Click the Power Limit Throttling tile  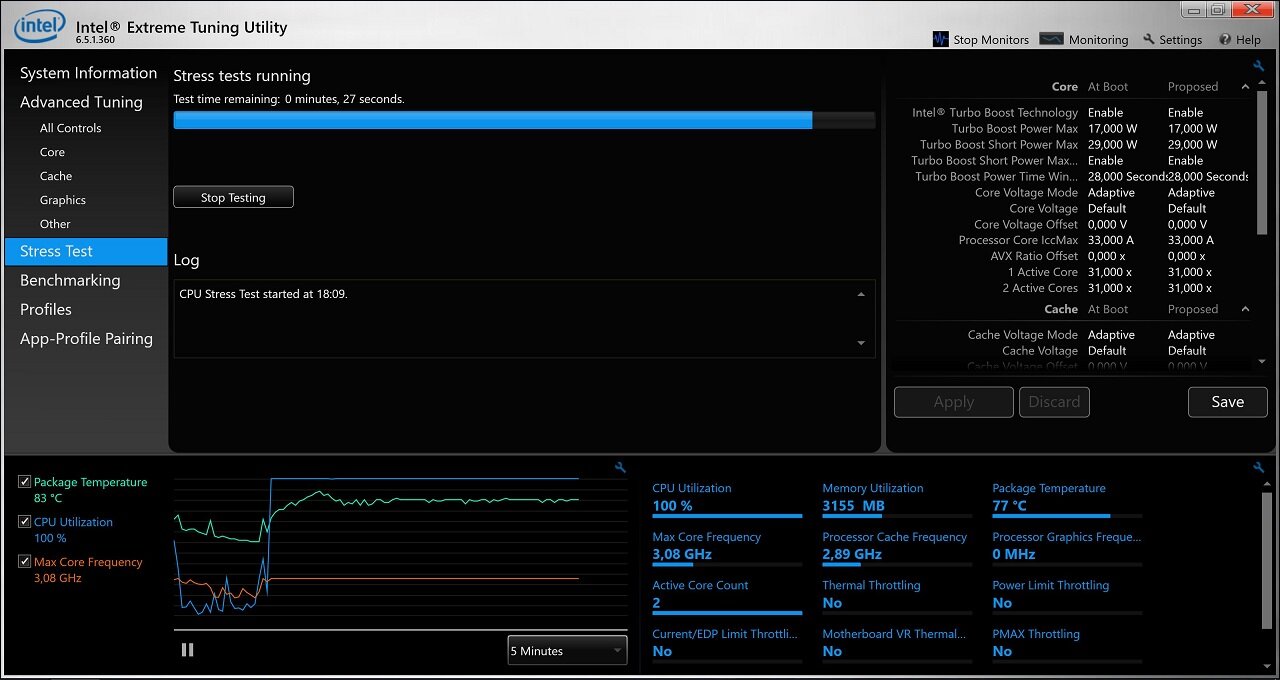(1067, 595)
